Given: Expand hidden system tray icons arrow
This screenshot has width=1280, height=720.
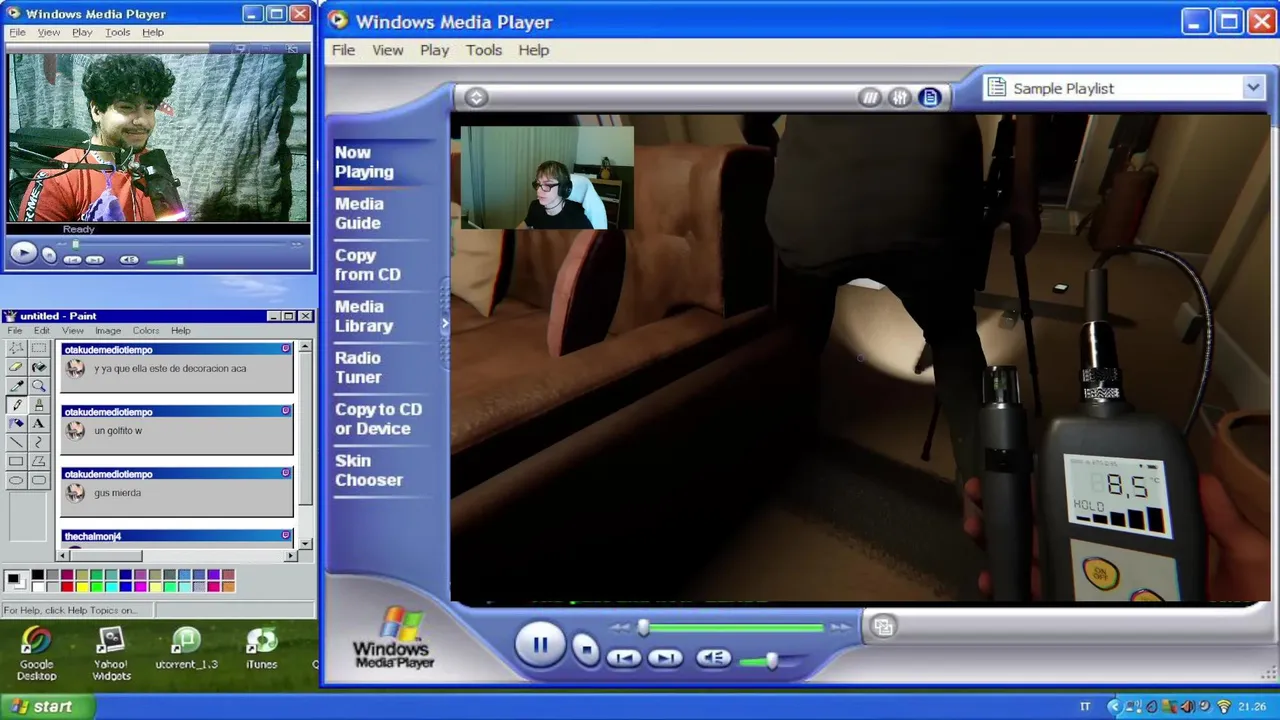Looking at the screenshot, I should tap(1113, 707).
